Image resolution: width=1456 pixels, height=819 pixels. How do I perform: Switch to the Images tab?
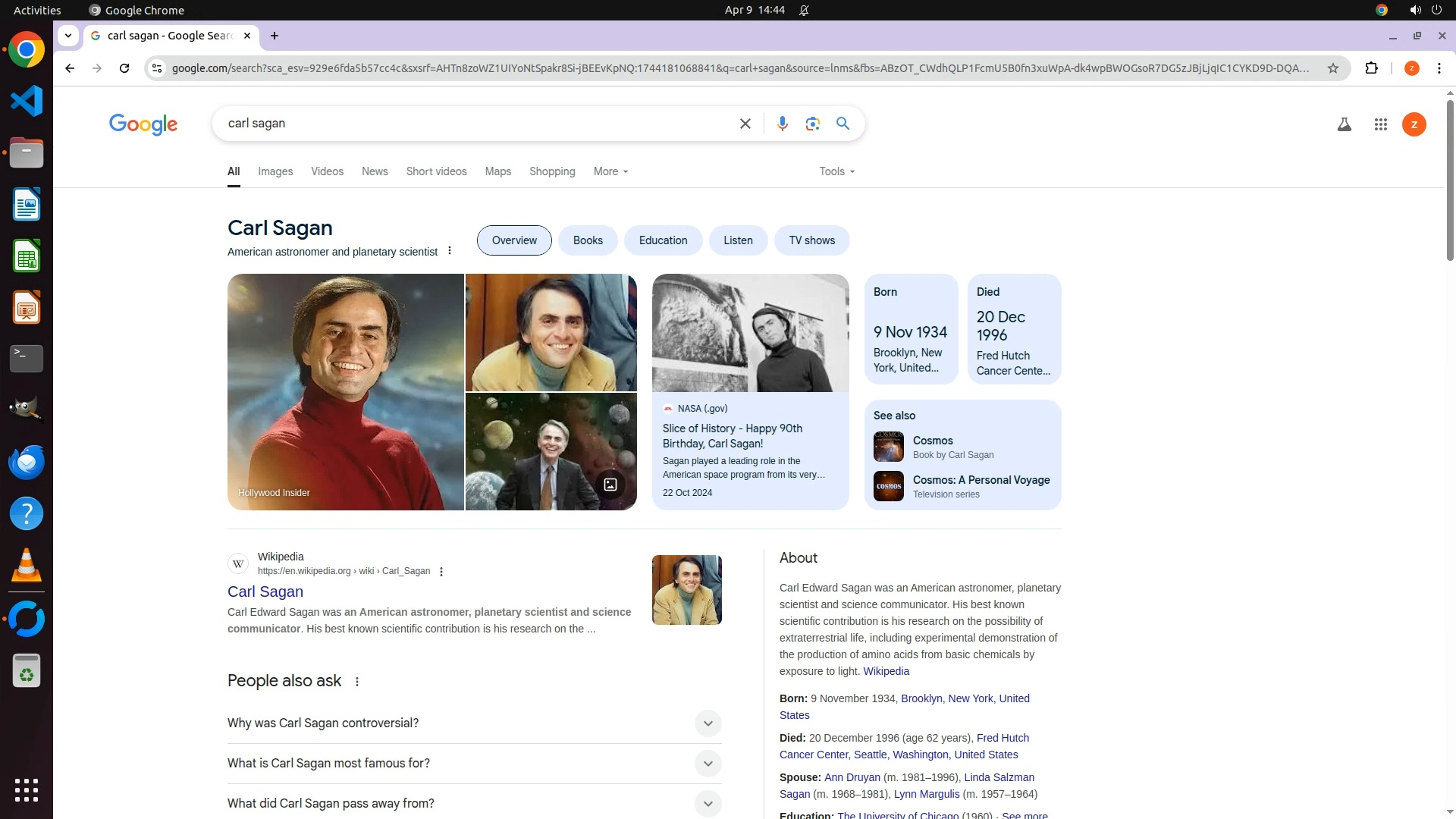[x=275, y=171]
